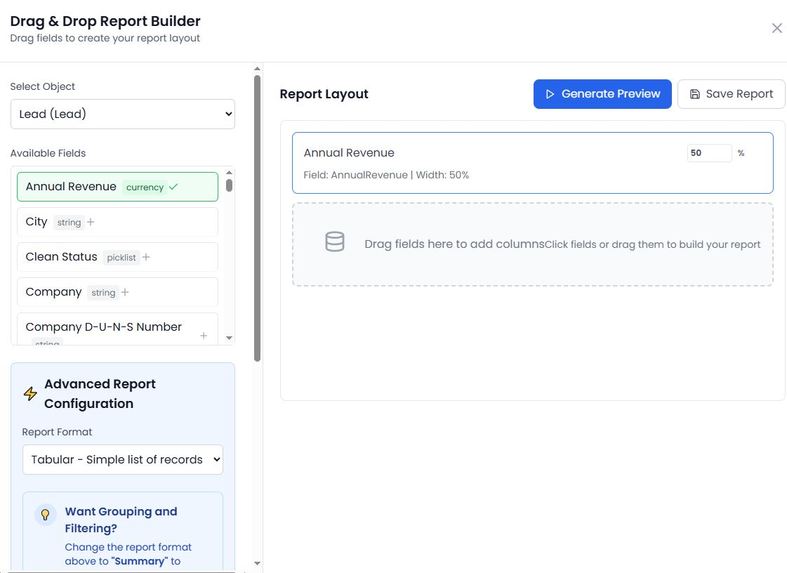Click the plus icon next to Company
787x573 pixels.
(x=125, y=292)
